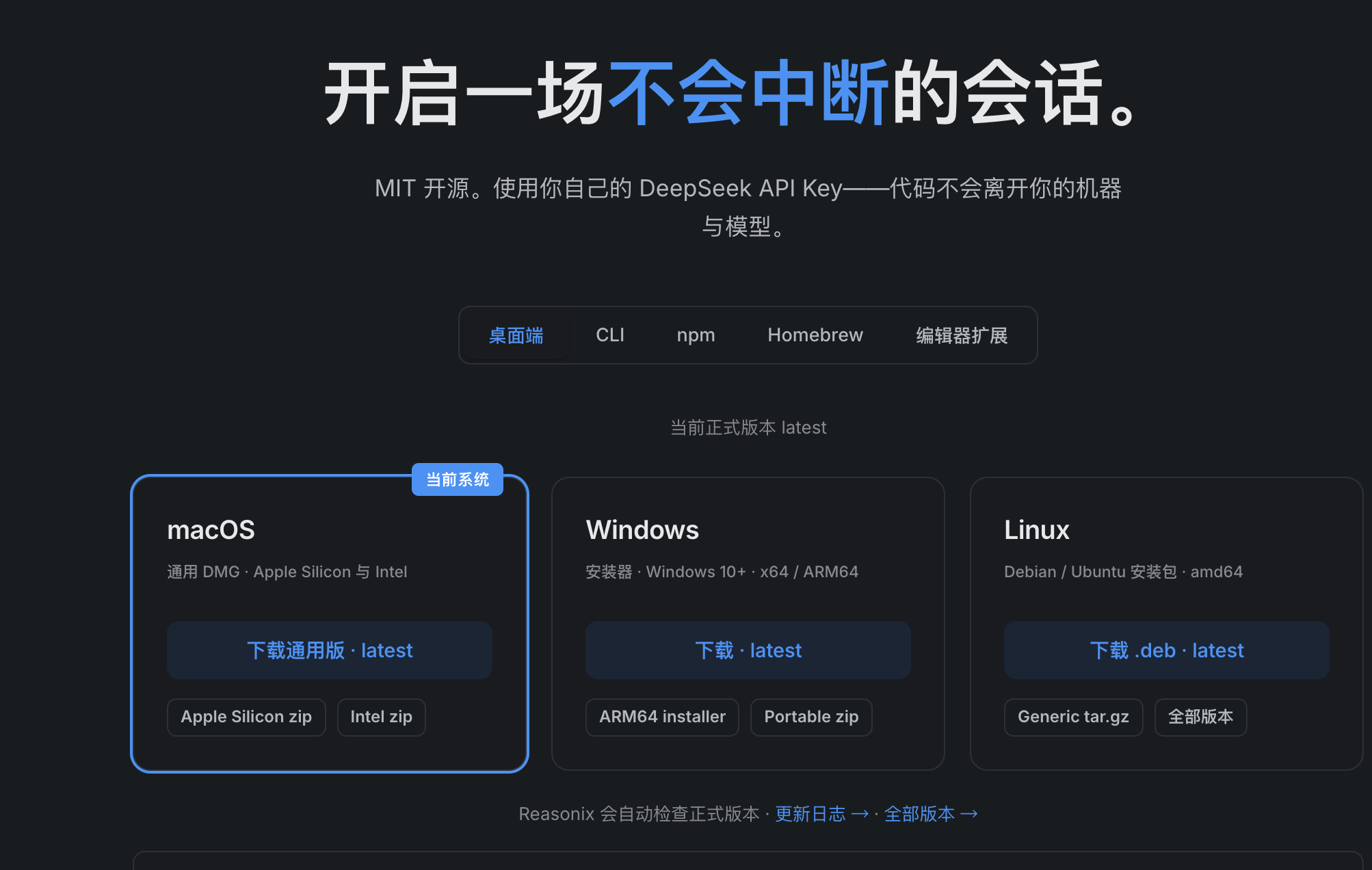This screenshot has width=1372, height=870.
Task: Click the text 当前正式版本 latest
Action: 748,427
